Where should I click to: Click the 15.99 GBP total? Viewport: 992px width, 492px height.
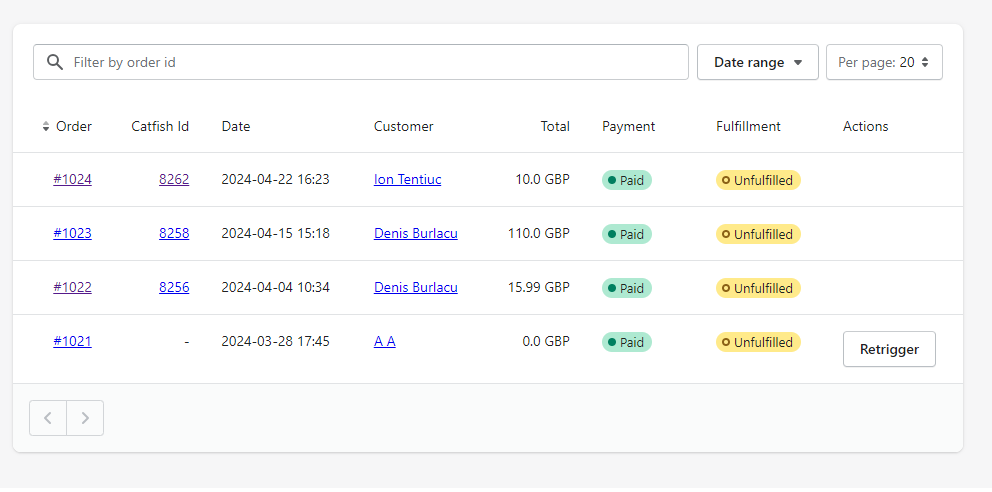pyautogui.click(x=538, y=288)
